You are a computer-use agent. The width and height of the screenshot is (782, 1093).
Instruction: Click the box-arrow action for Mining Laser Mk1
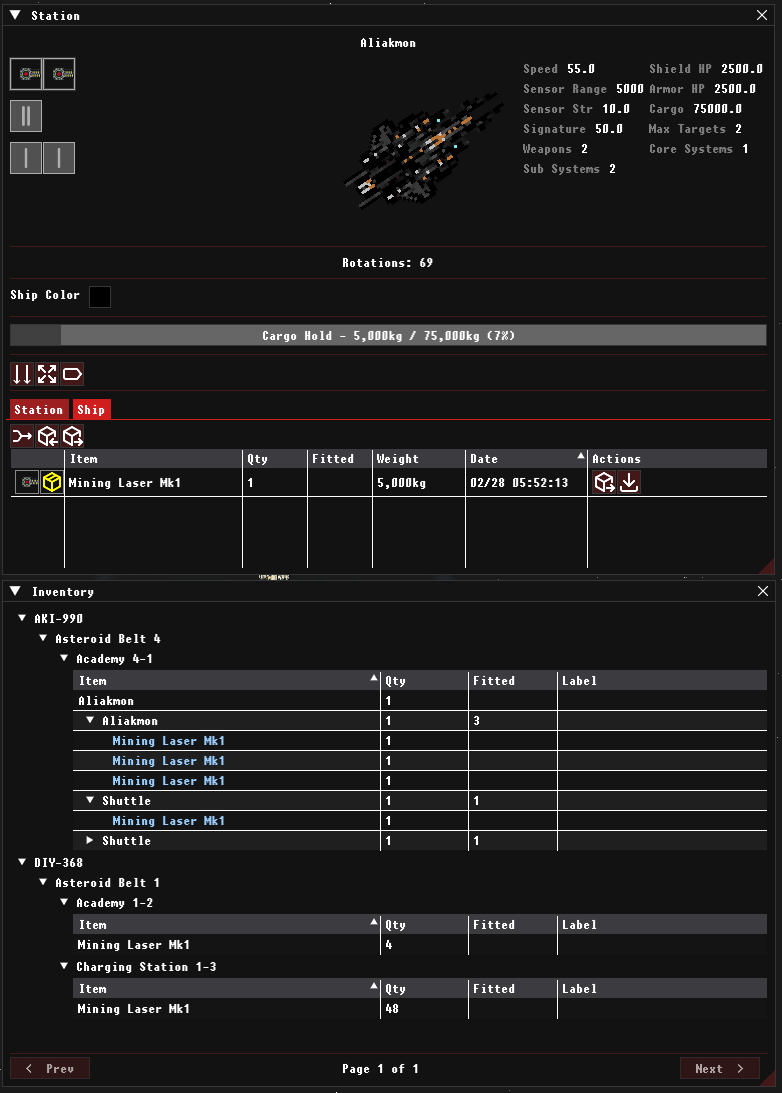tap(604, 482)
